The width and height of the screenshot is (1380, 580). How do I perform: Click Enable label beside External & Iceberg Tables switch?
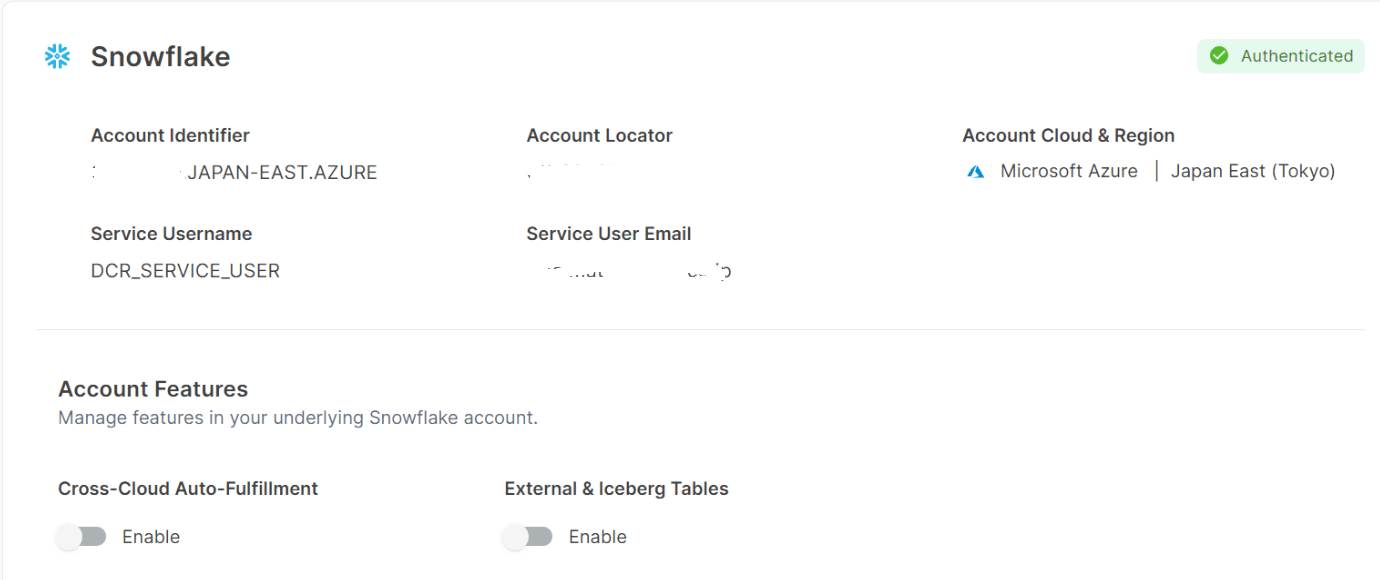coord(597,537)
